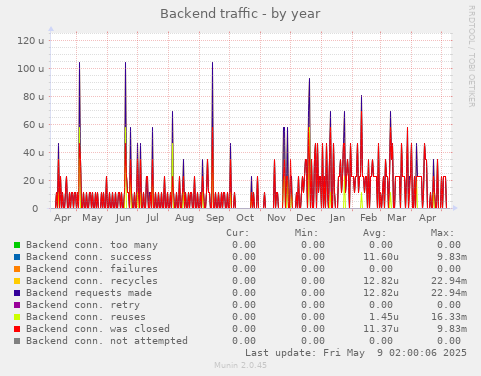Click the 'Max:' column header
This screenshot has height=376, width=481.
click(x=442, y=233)
